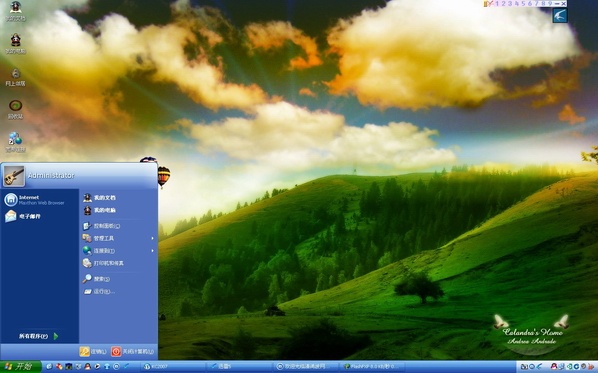Image resolution: width=598 pixels, height=373 pixels.
Task: Click the dark square icon in Quick Launch
Action: click(69, 366)
